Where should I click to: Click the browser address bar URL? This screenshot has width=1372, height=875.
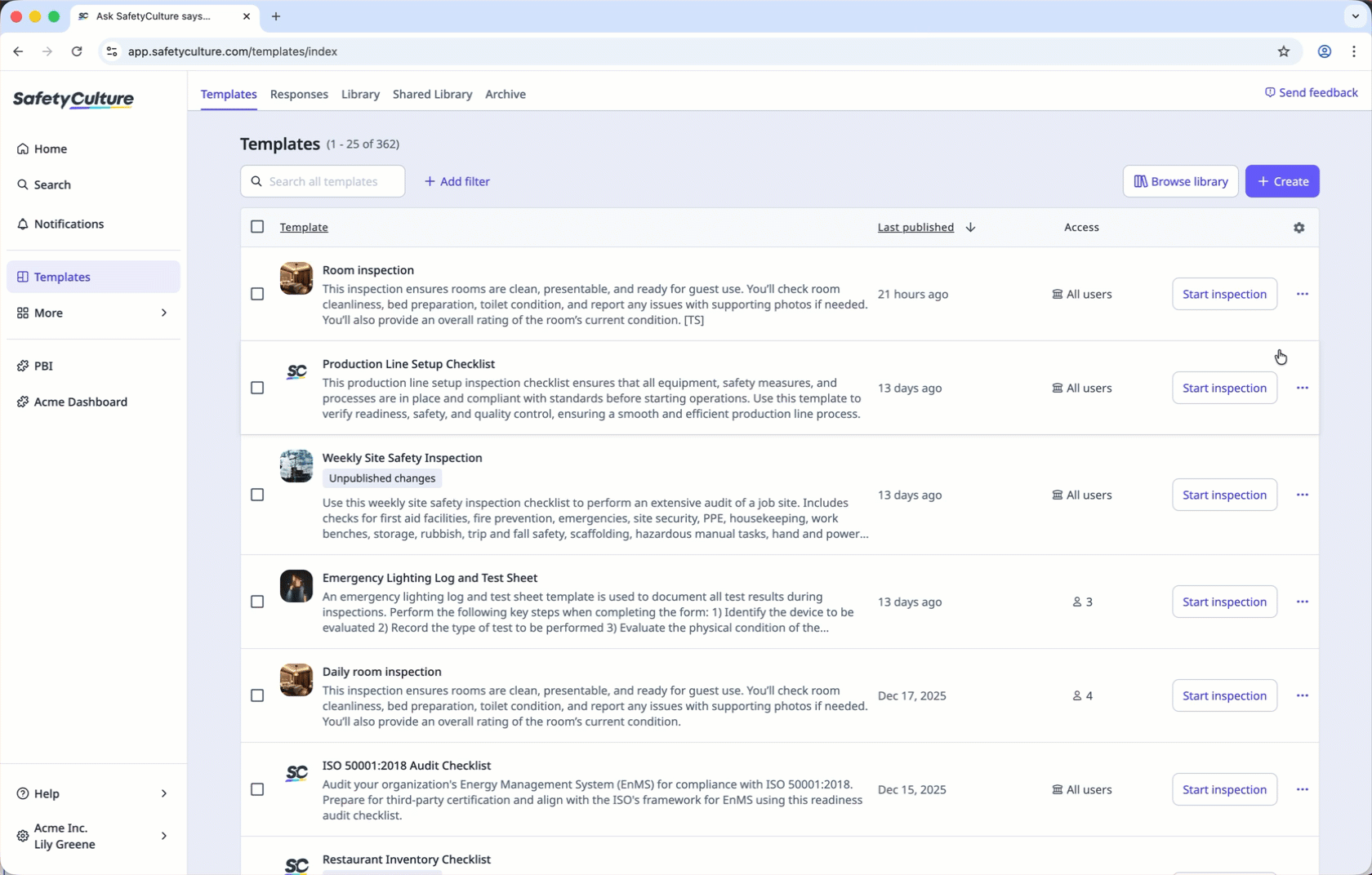coord(233,51)
